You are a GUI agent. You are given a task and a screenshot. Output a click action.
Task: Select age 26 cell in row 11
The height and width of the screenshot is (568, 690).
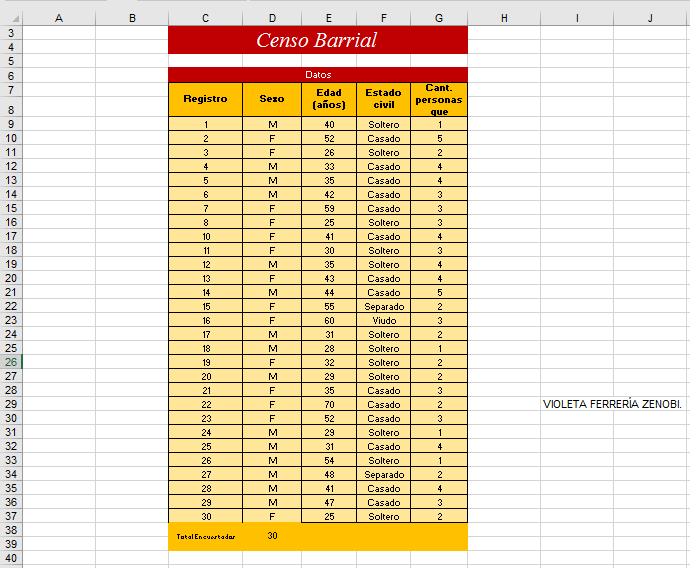tap(329, 153)
